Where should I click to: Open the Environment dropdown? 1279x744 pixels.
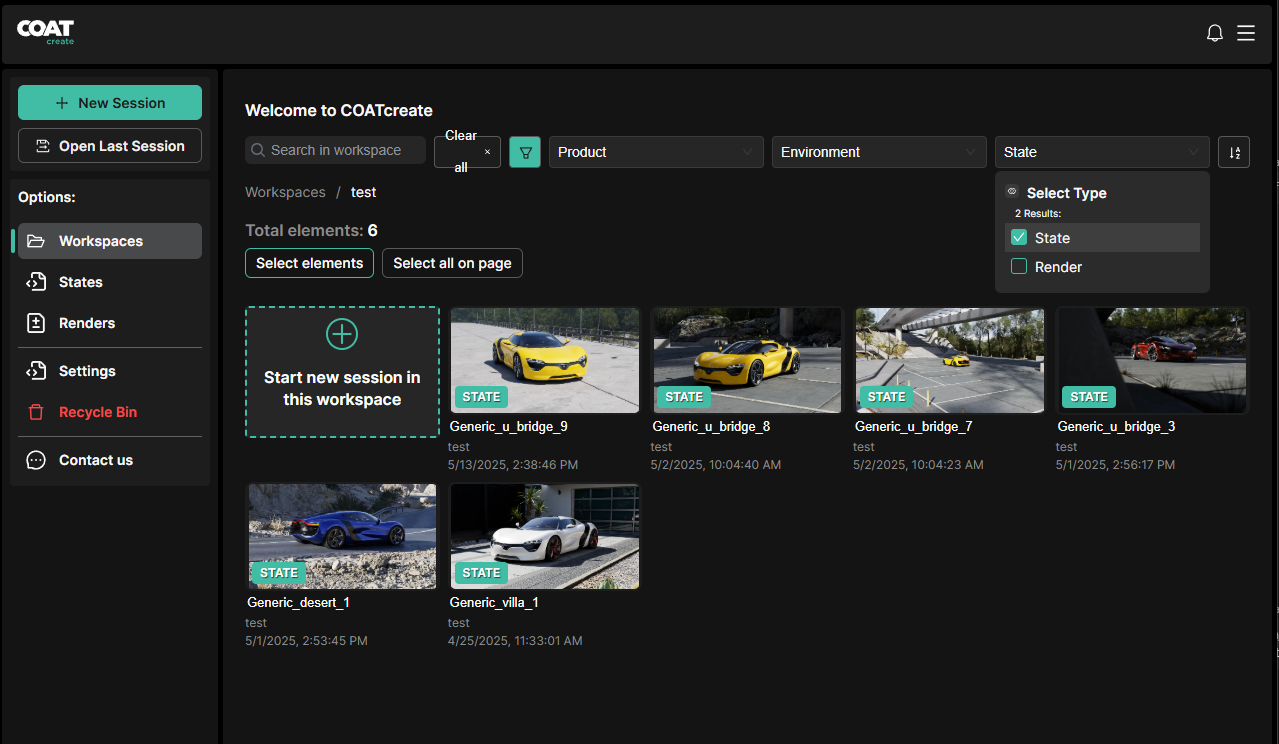878,152
